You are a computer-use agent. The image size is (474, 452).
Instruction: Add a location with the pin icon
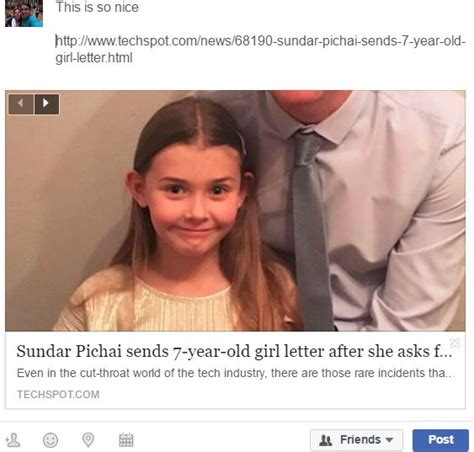pyautogui.click(x=88, y=440)
